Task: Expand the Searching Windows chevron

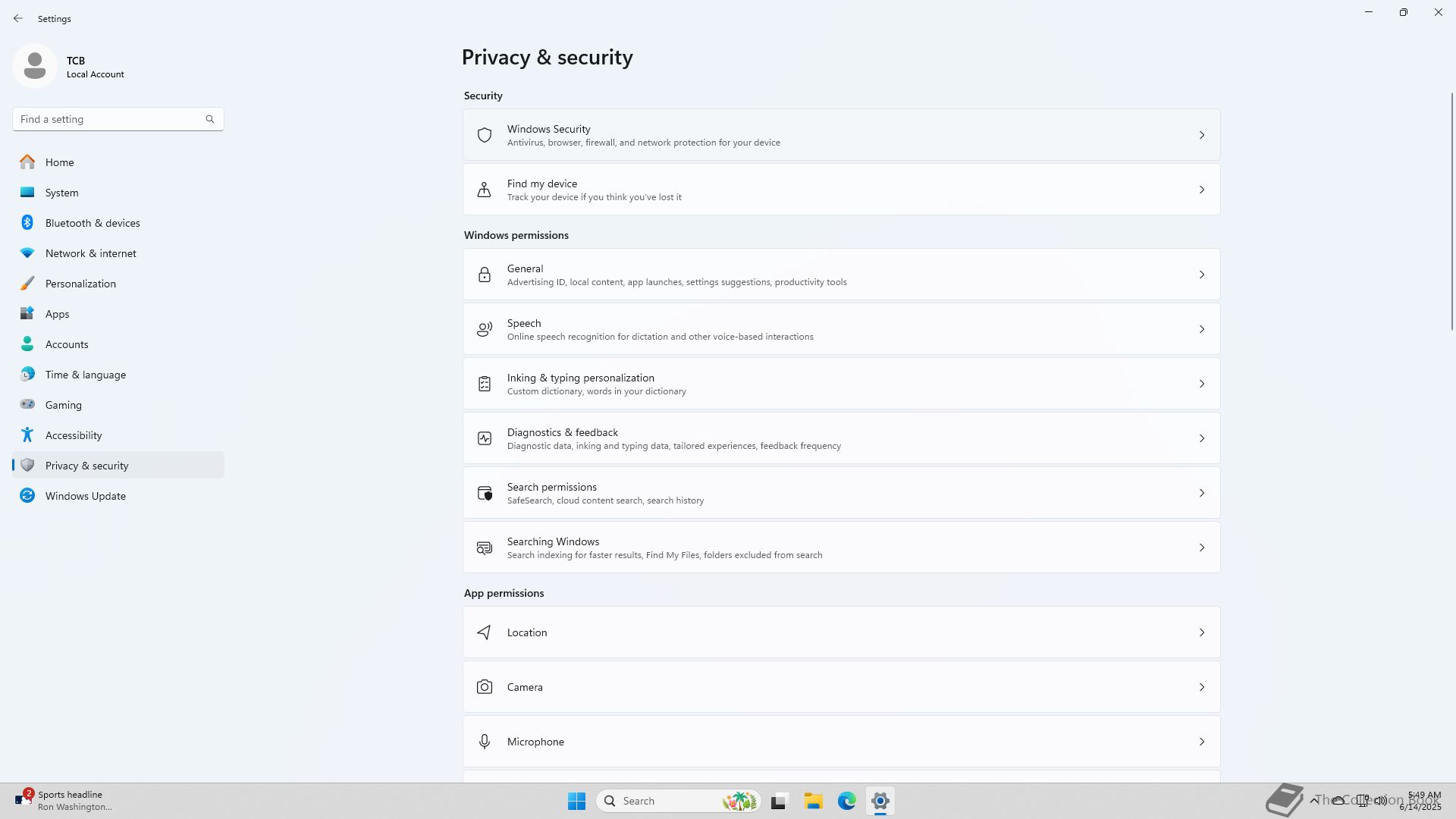Action: tap(1201, 548)
